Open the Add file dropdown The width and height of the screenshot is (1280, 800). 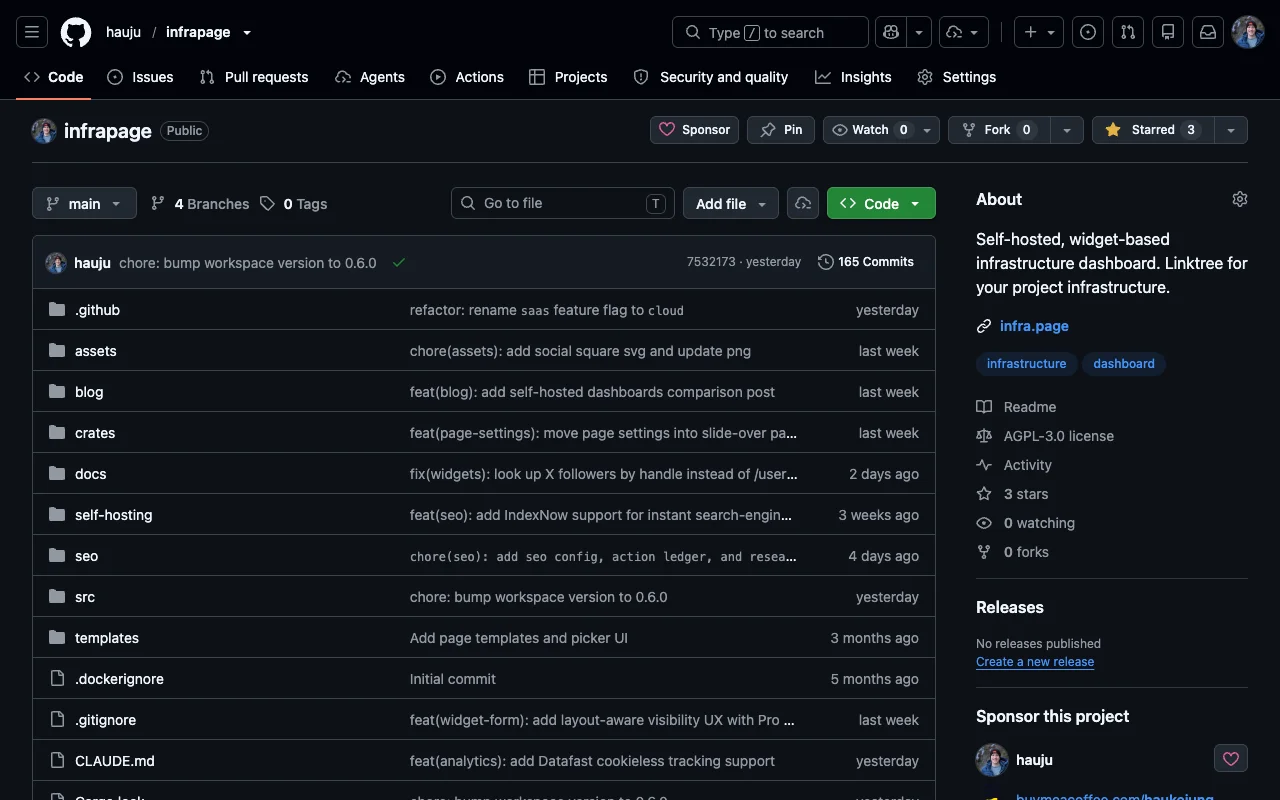click(x=731, y=203)
